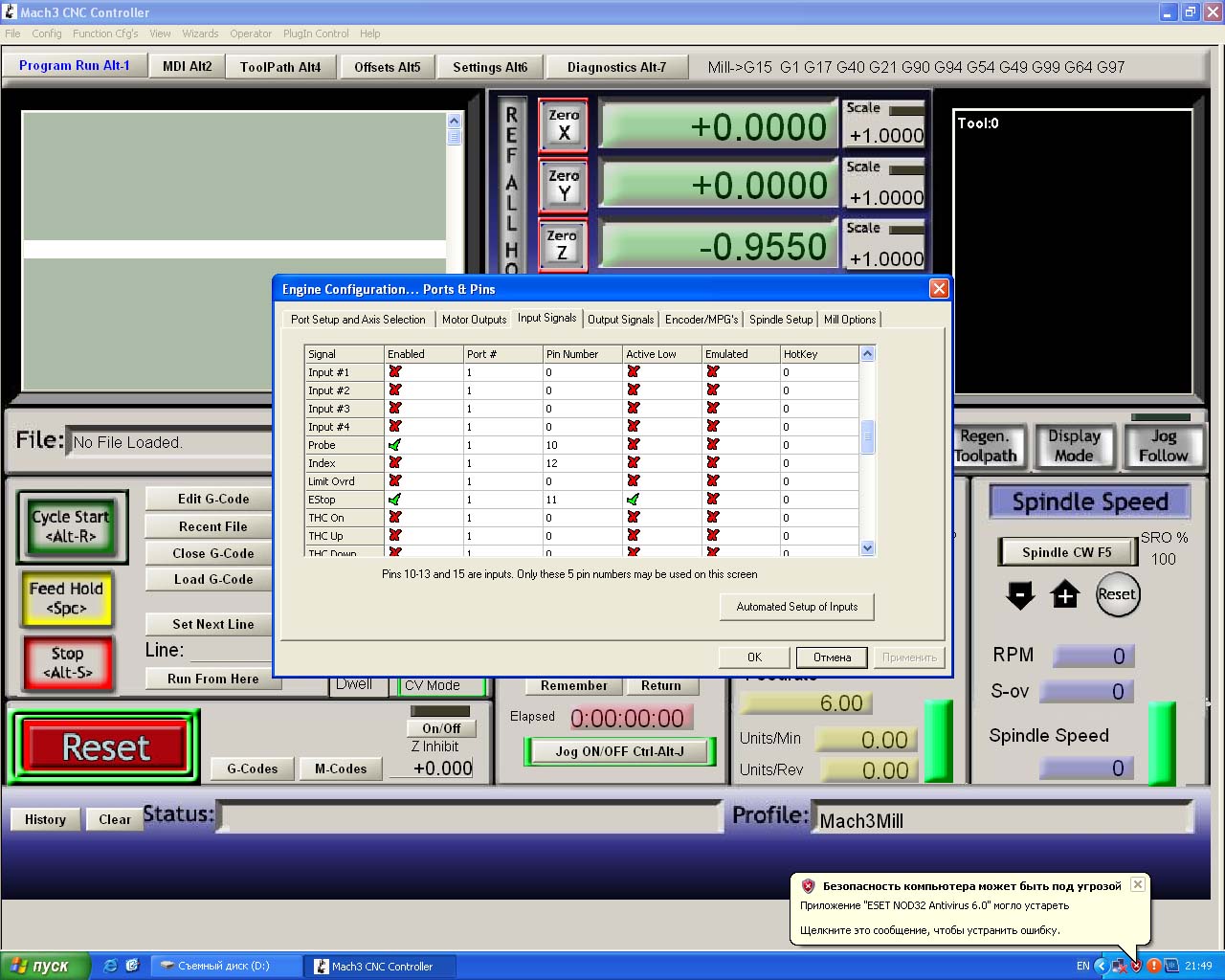Click the green spindle speed override bar
This screenshot has height=980, width=1225.
pyautogui.click(x=1161, y=744)
